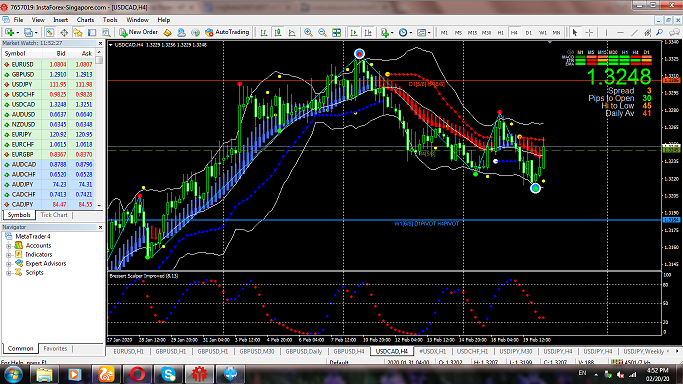Open Skype from the taskbar

click(x=168, y=374)
